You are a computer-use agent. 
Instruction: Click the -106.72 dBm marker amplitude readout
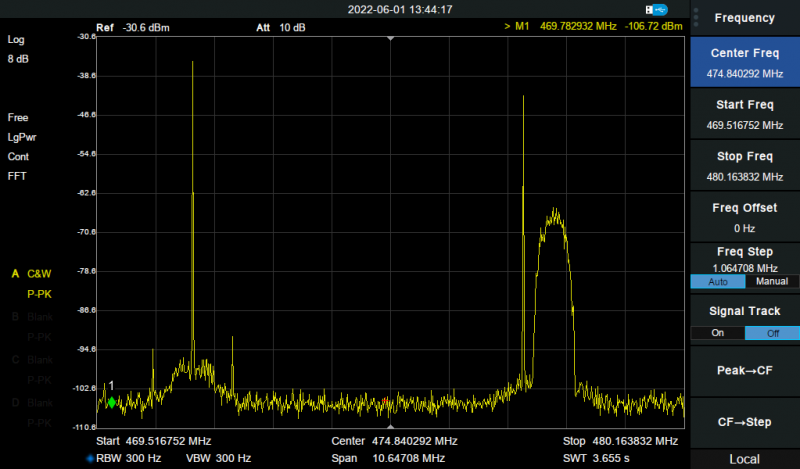click(x=654, y=26)
